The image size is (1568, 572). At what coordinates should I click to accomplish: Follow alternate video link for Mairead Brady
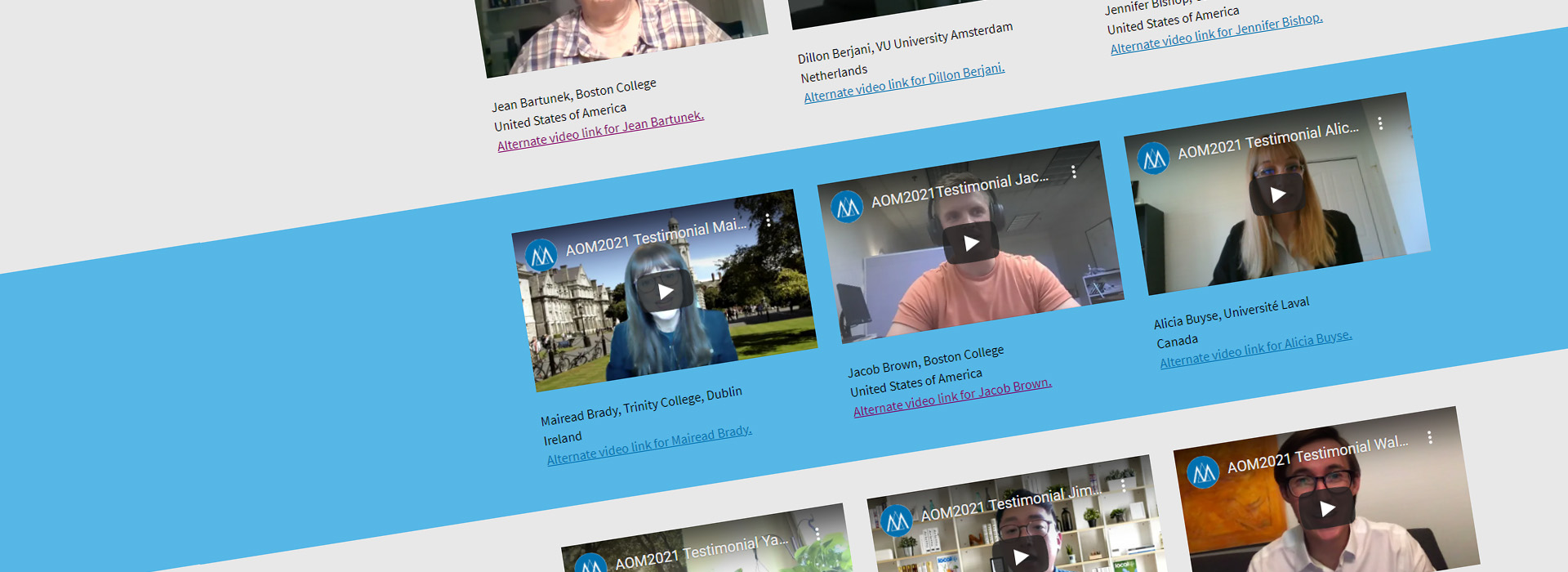[649, 445]
